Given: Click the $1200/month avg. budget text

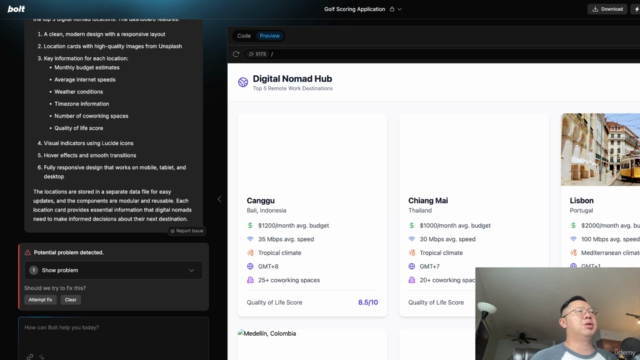Looking at the screenshot, I should 293,225.
